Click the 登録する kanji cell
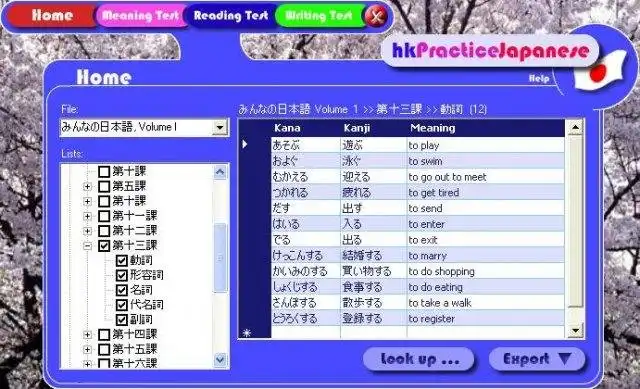The image size is (640, 389). click(373, 318)
